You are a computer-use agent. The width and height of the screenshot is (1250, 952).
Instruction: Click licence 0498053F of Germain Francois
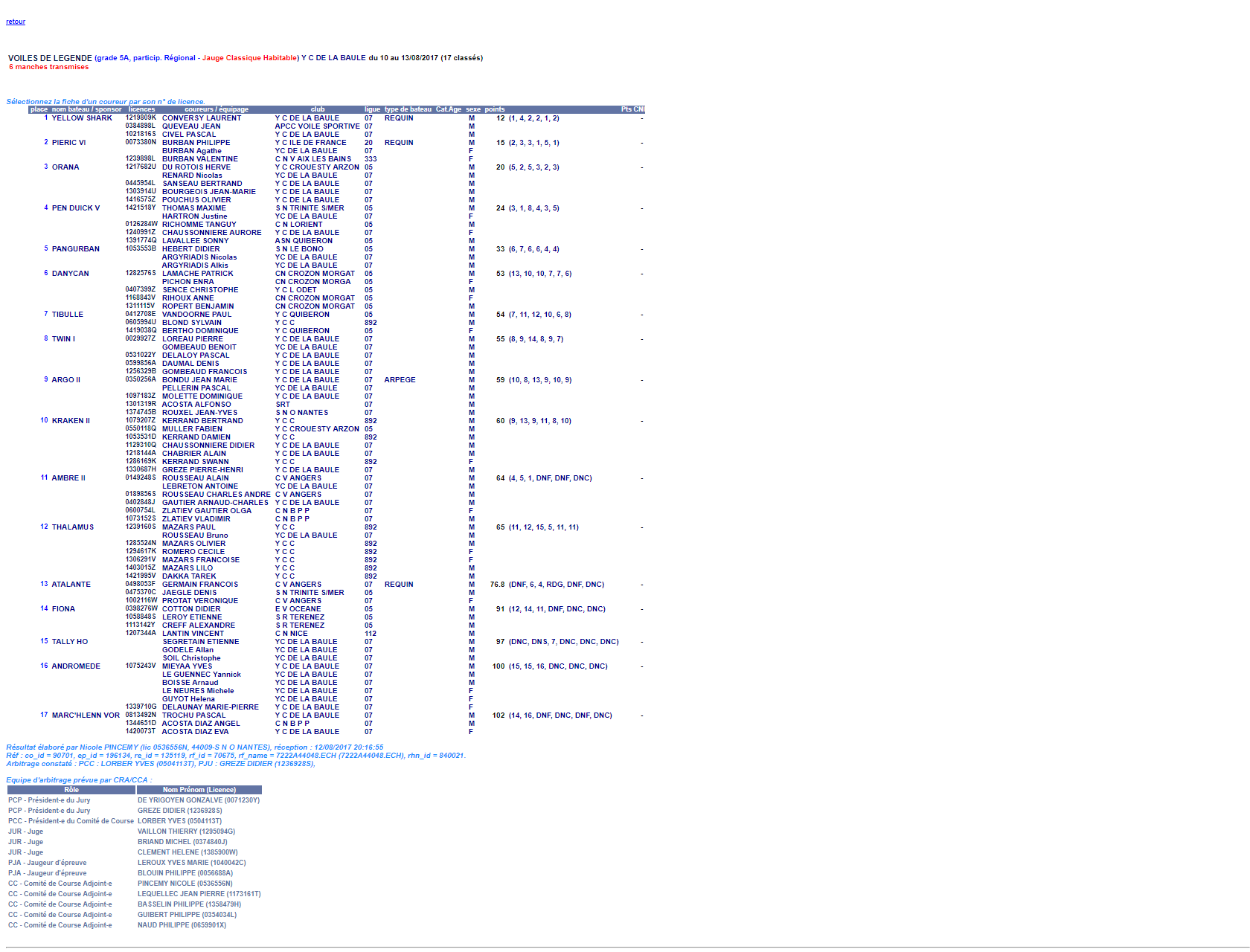tap(141, 585)
